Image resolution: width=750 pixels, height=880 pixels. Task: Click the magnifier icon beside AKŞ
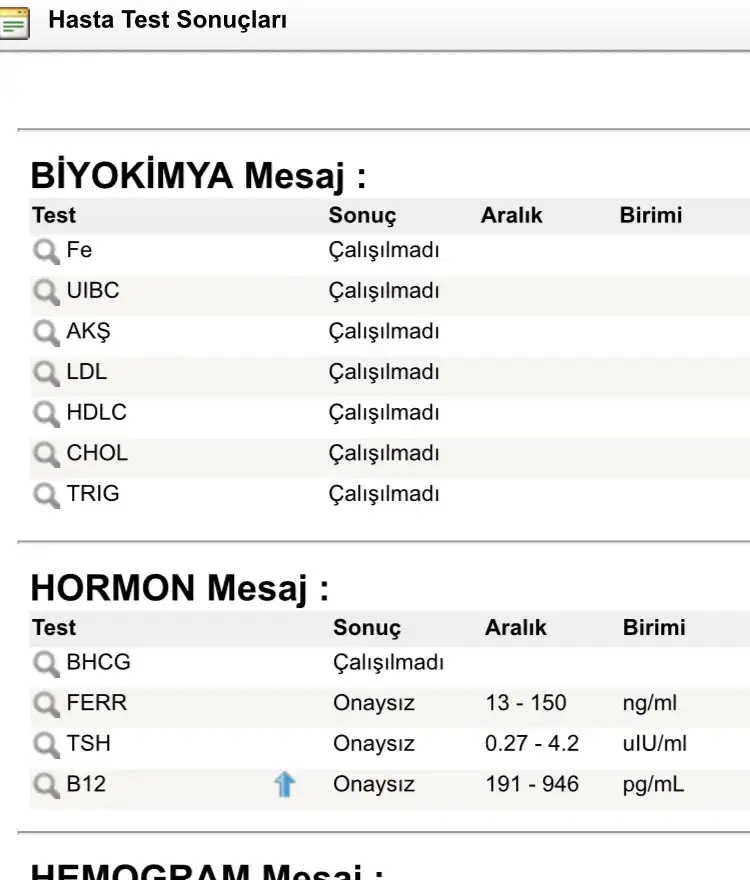pos(46,332)
